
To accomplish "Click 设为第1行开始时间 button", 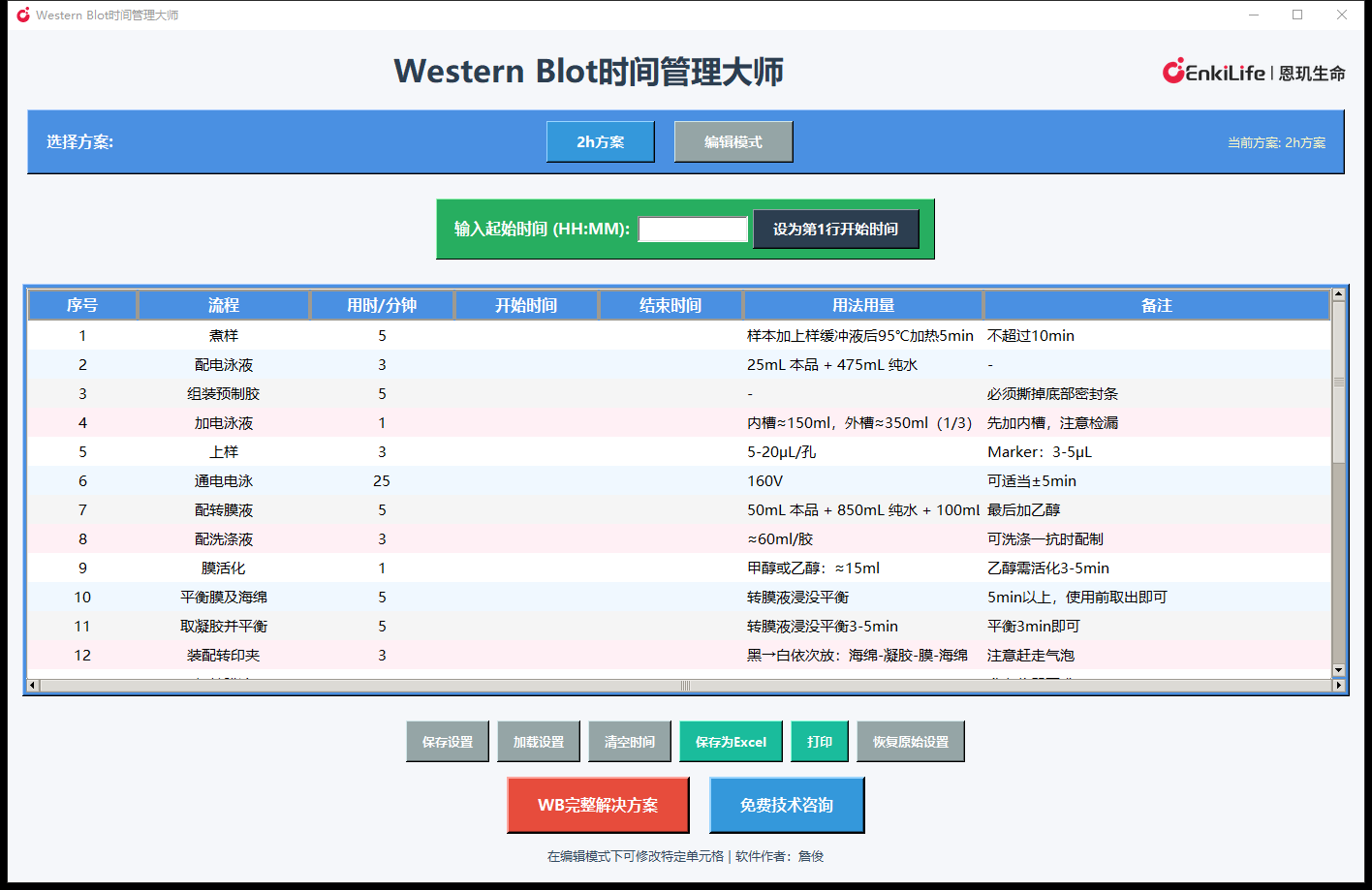I will tap(835, 230).
